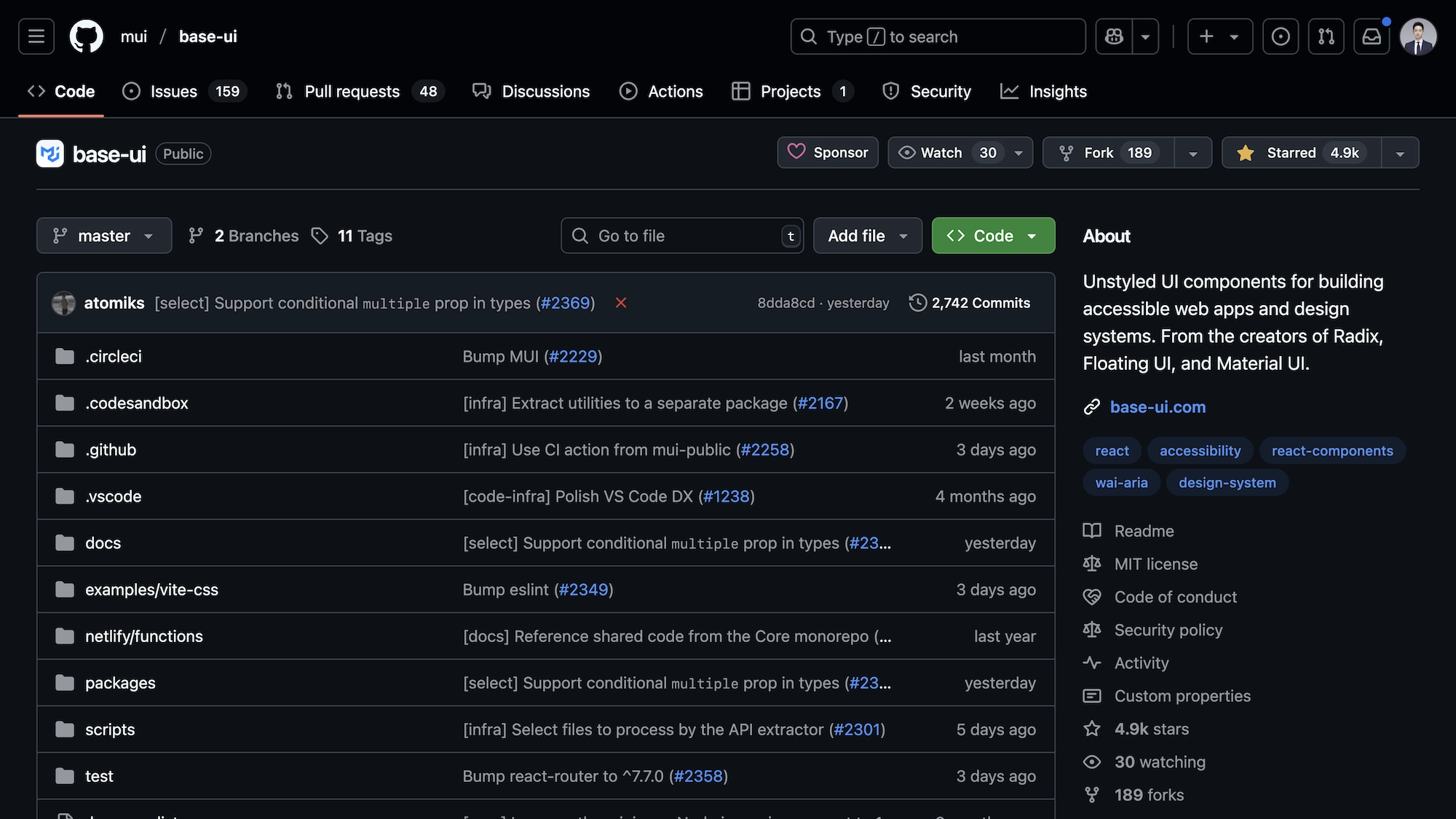1456x819 pixels.
Task: View the 2 Branches link
Action: [x=243, y=236]
